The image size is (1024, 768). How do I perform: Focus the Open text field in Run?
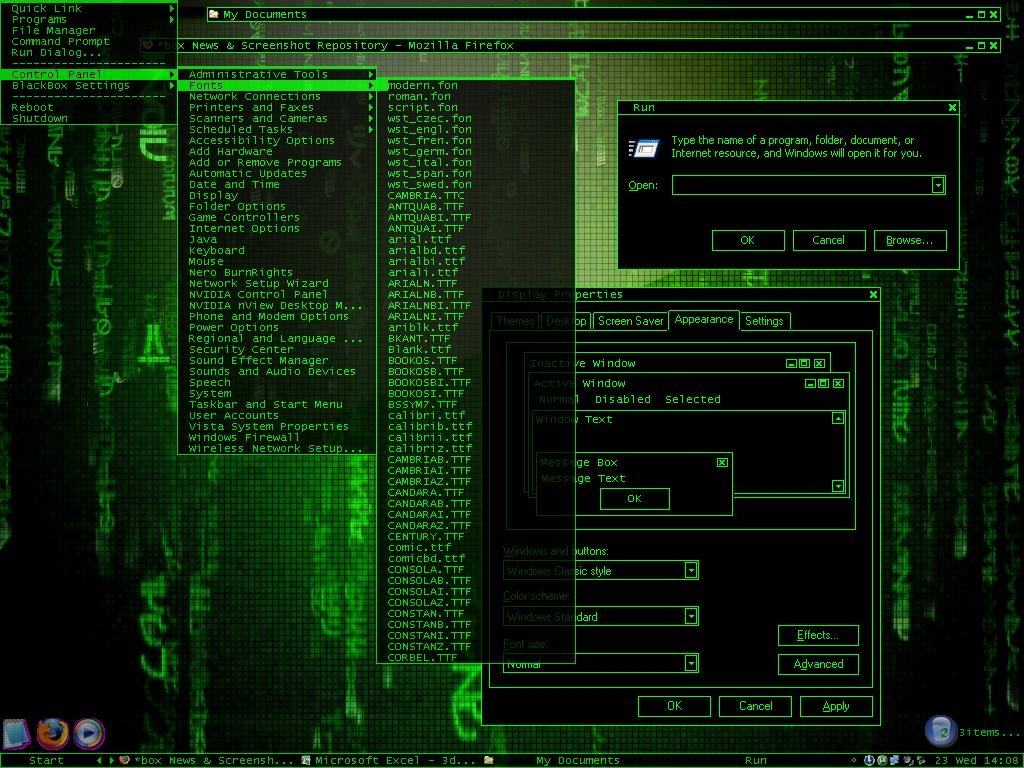click(802, 185)
